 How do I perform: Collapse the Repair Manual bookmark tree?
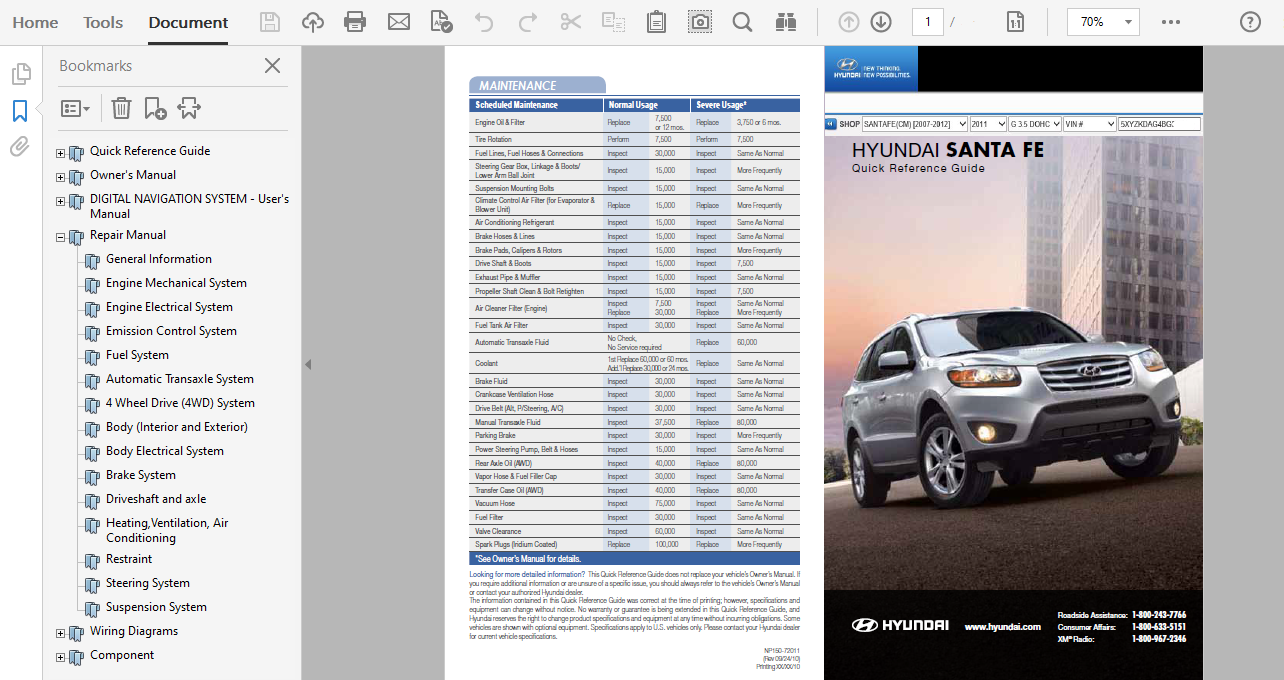[60, 238]
